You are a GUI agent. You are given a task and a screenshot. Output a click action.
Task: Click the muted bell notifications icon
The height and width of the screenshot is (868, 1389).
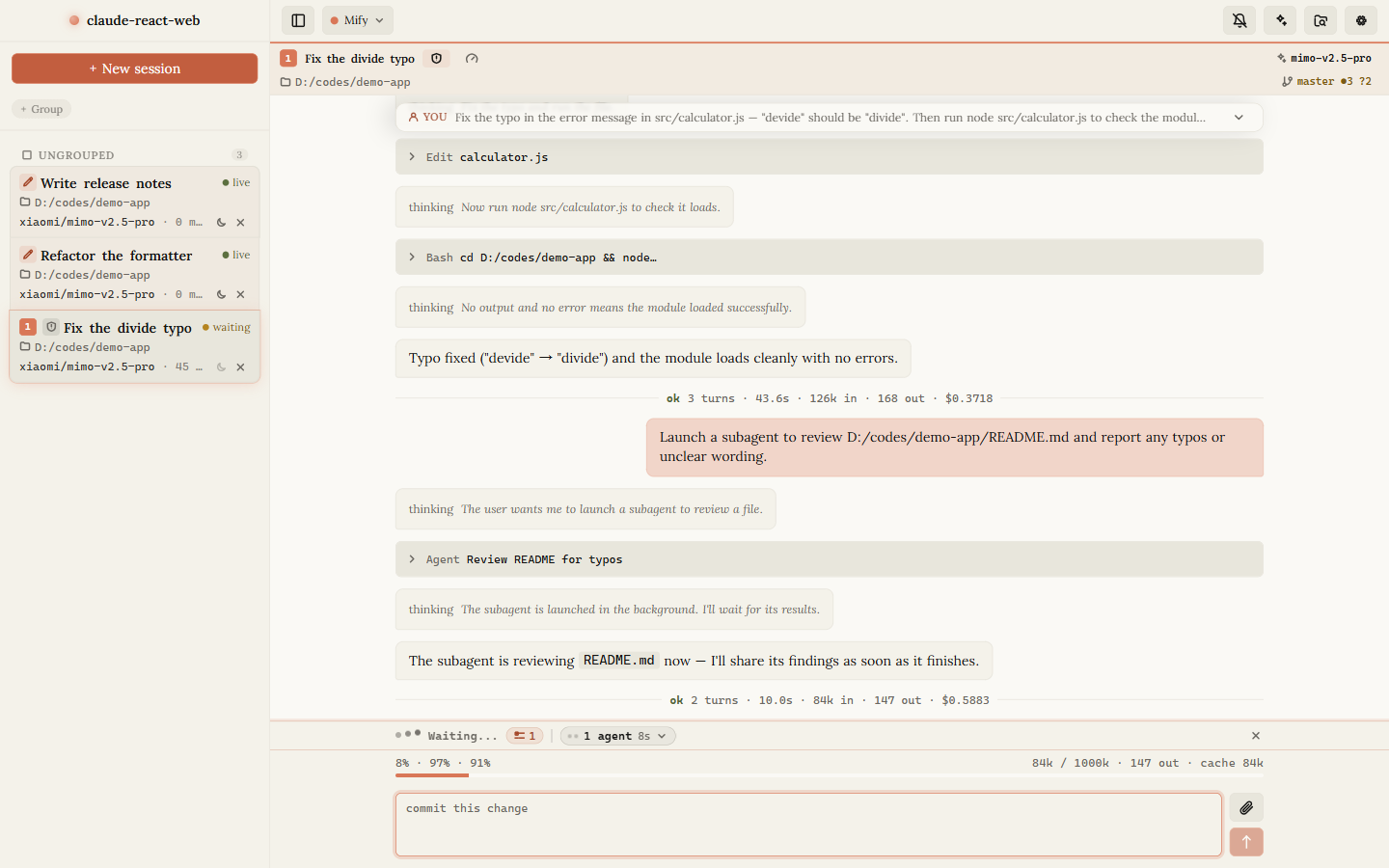point(1239,20)
